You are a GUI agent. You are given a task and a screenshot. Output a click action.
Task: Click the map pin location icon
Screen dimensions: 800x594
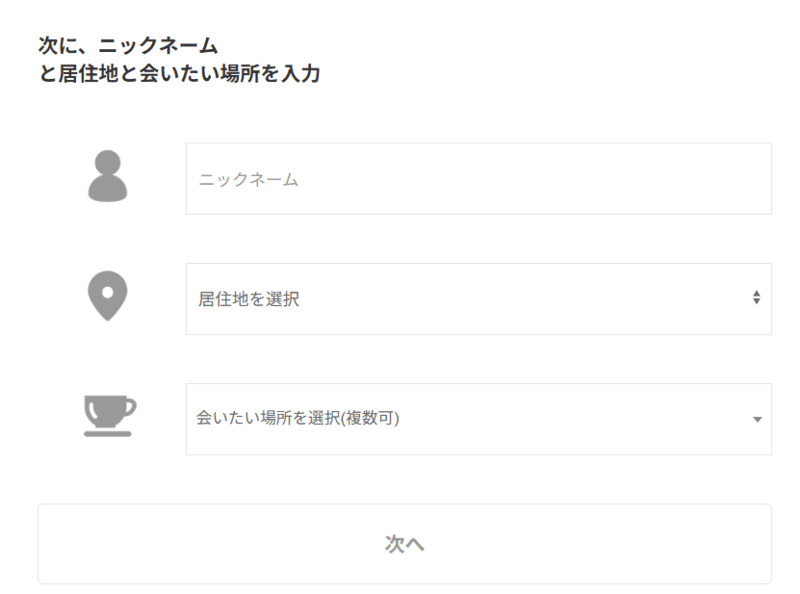click(108, 296)
